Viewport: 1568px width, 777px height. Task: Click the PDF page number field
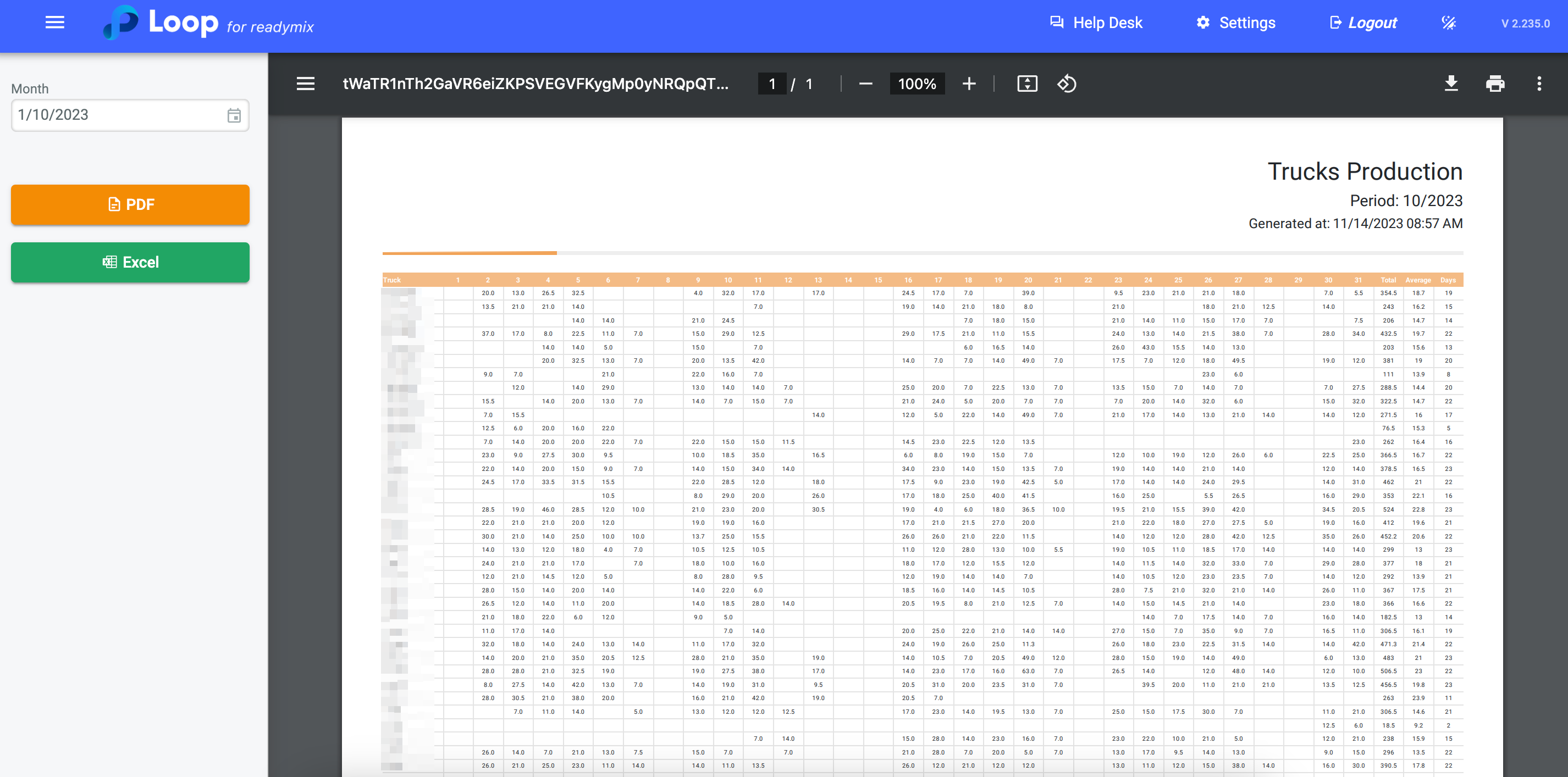(772, 84)
